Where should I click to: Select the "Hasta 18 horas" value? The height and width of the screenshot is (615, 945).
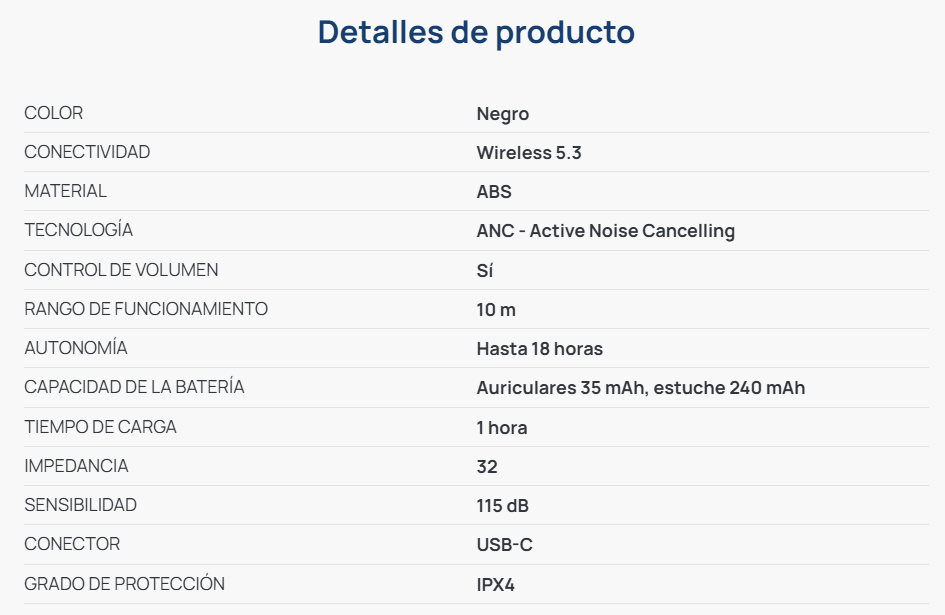click(x=540, y=349)
